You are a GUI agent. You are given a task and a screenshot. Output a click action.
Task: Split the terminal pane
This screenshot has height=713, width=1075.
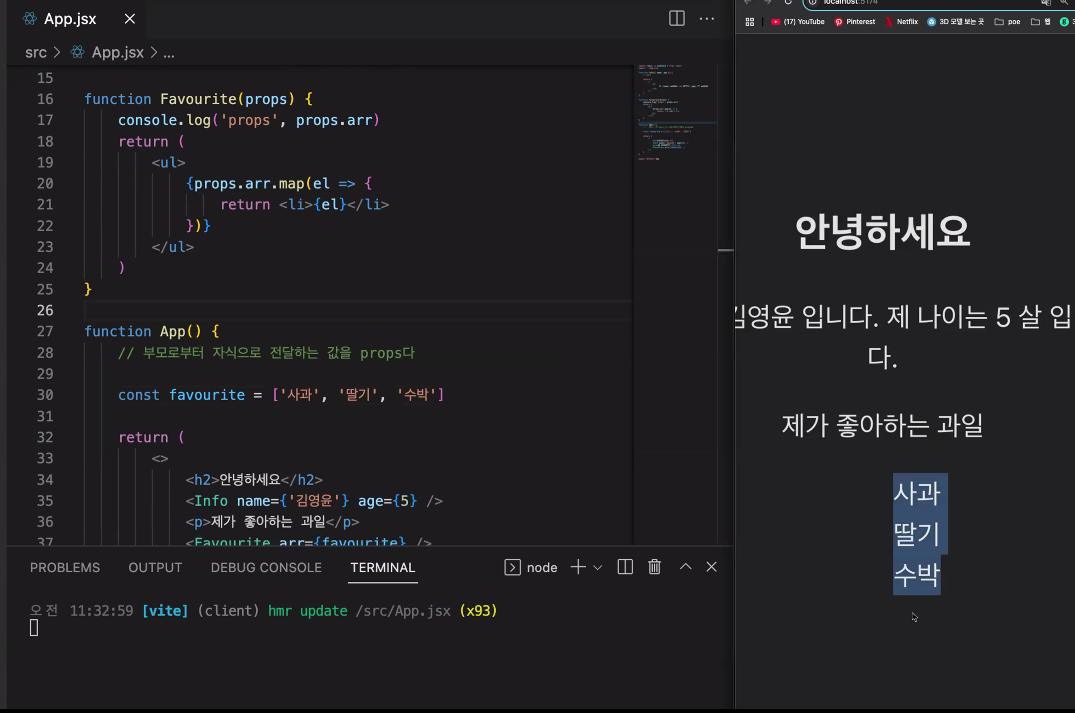click(x=625, y=567)
